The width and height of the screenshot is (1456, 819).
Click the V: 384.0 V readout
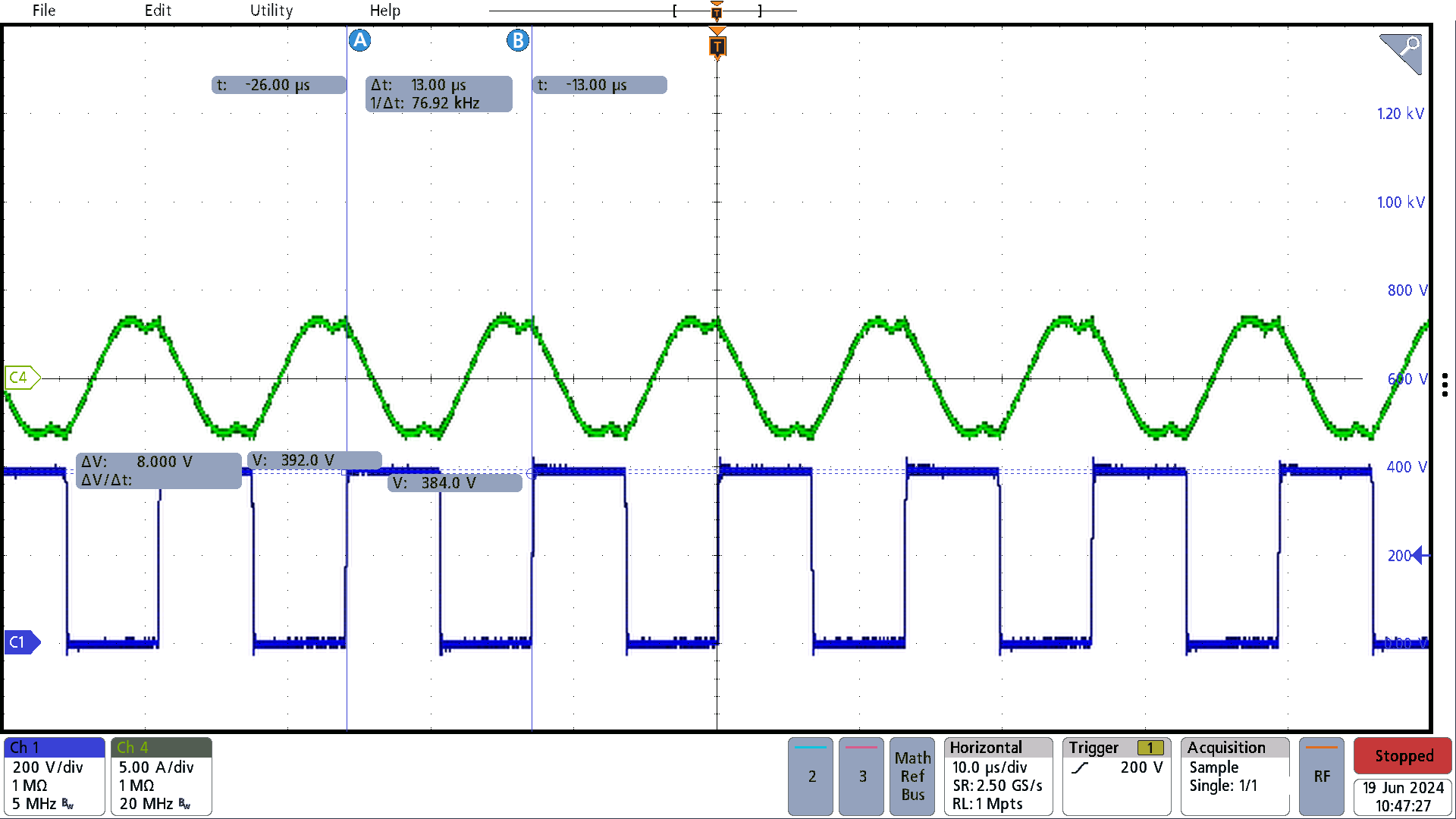[x=455, y=483]
